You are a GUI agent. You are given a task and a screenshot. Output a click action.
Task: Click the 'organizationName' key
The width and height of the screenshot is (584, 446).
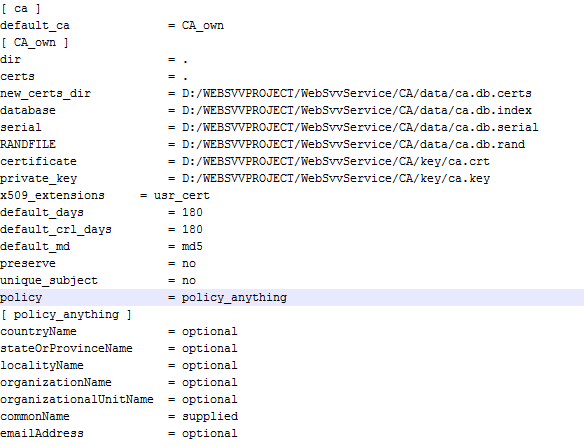click(x=56, y=382)
